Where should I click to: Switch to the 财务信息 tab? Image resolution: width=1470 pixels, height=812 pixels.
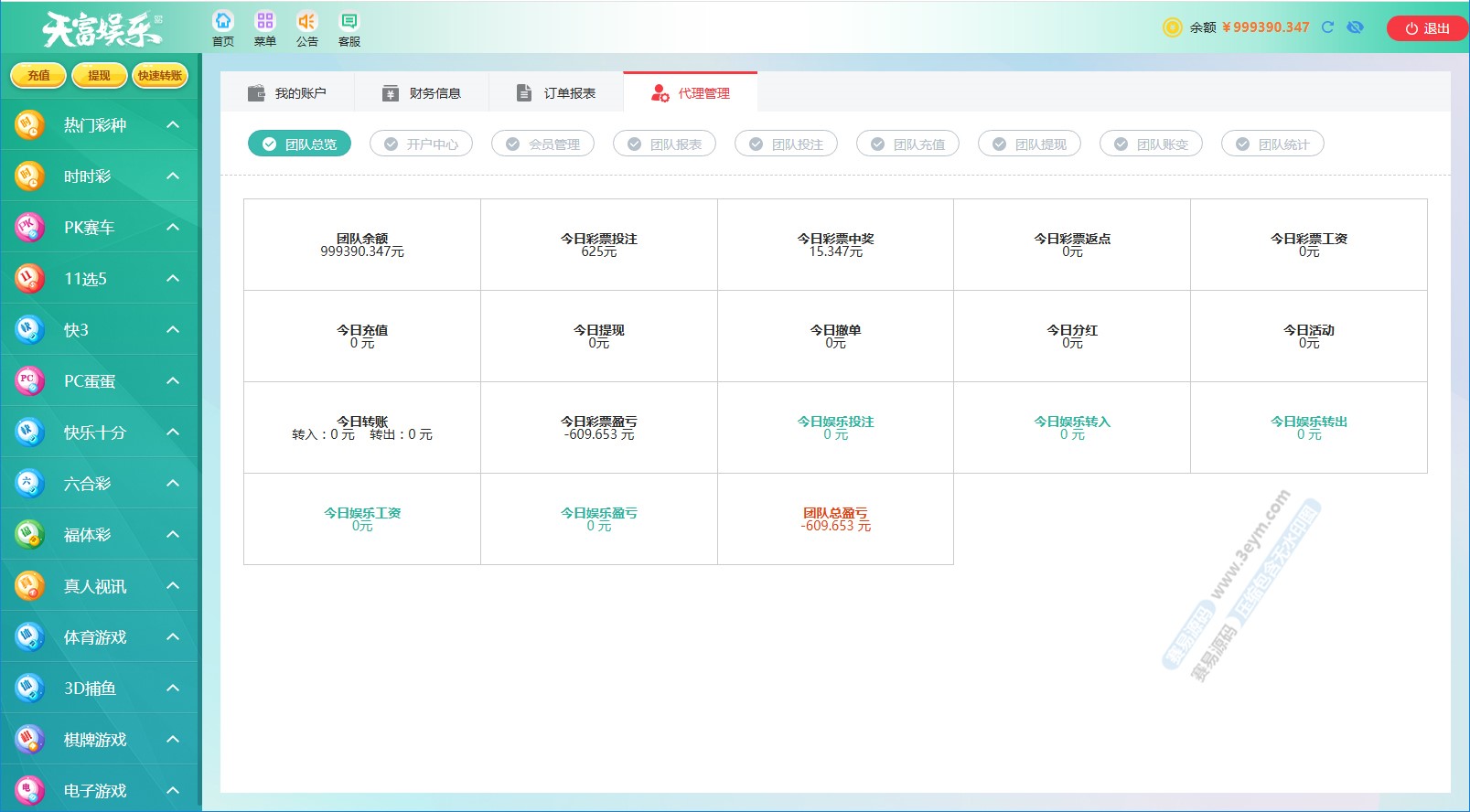click(422, 93)
